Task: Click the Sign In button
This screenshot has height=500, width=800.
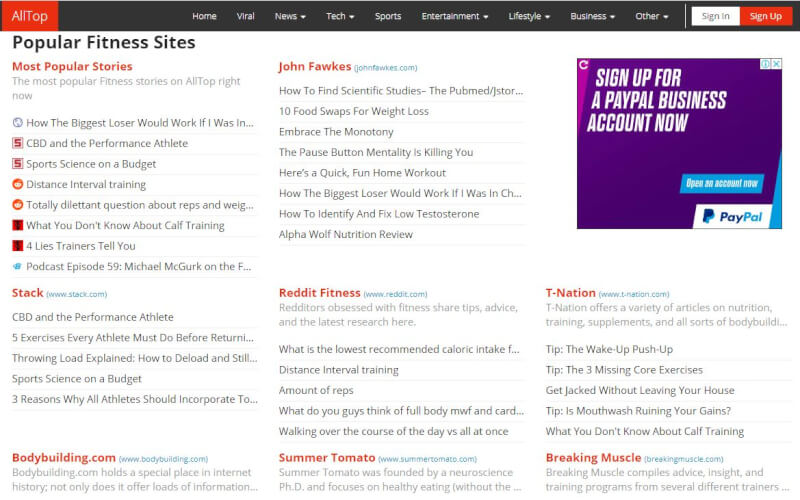Action: pos(715,16)
